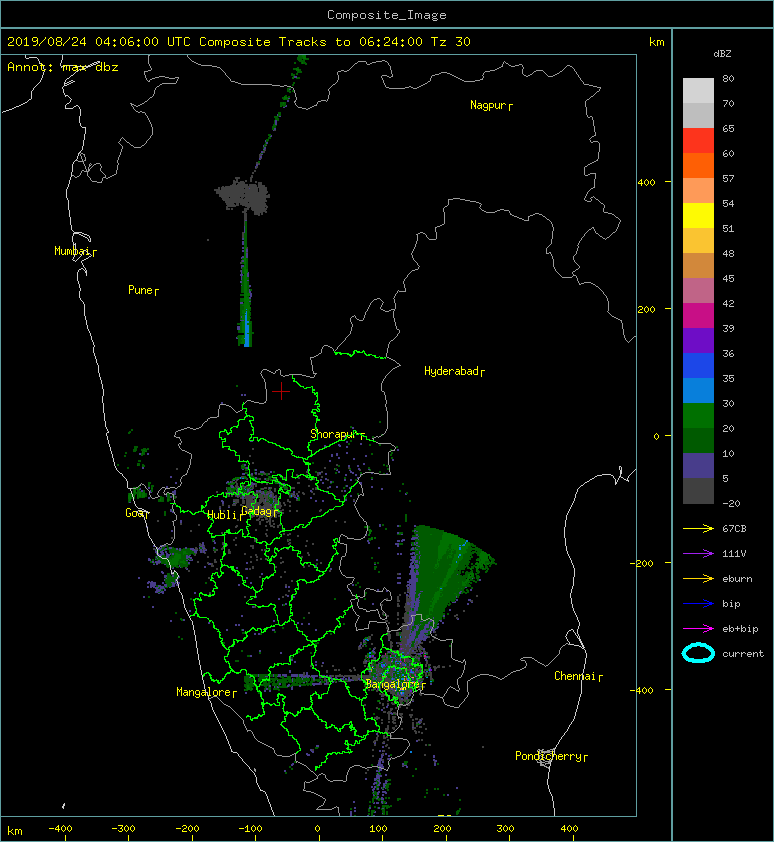Screen dimensions: 774x842
Task: Click the Composite_Image title text
Action: click(x=387, y=15)
